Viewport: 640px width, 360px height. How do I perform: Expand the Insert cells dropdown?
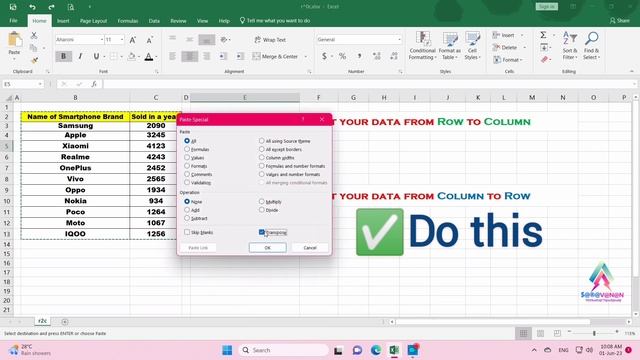click(522, 35)
